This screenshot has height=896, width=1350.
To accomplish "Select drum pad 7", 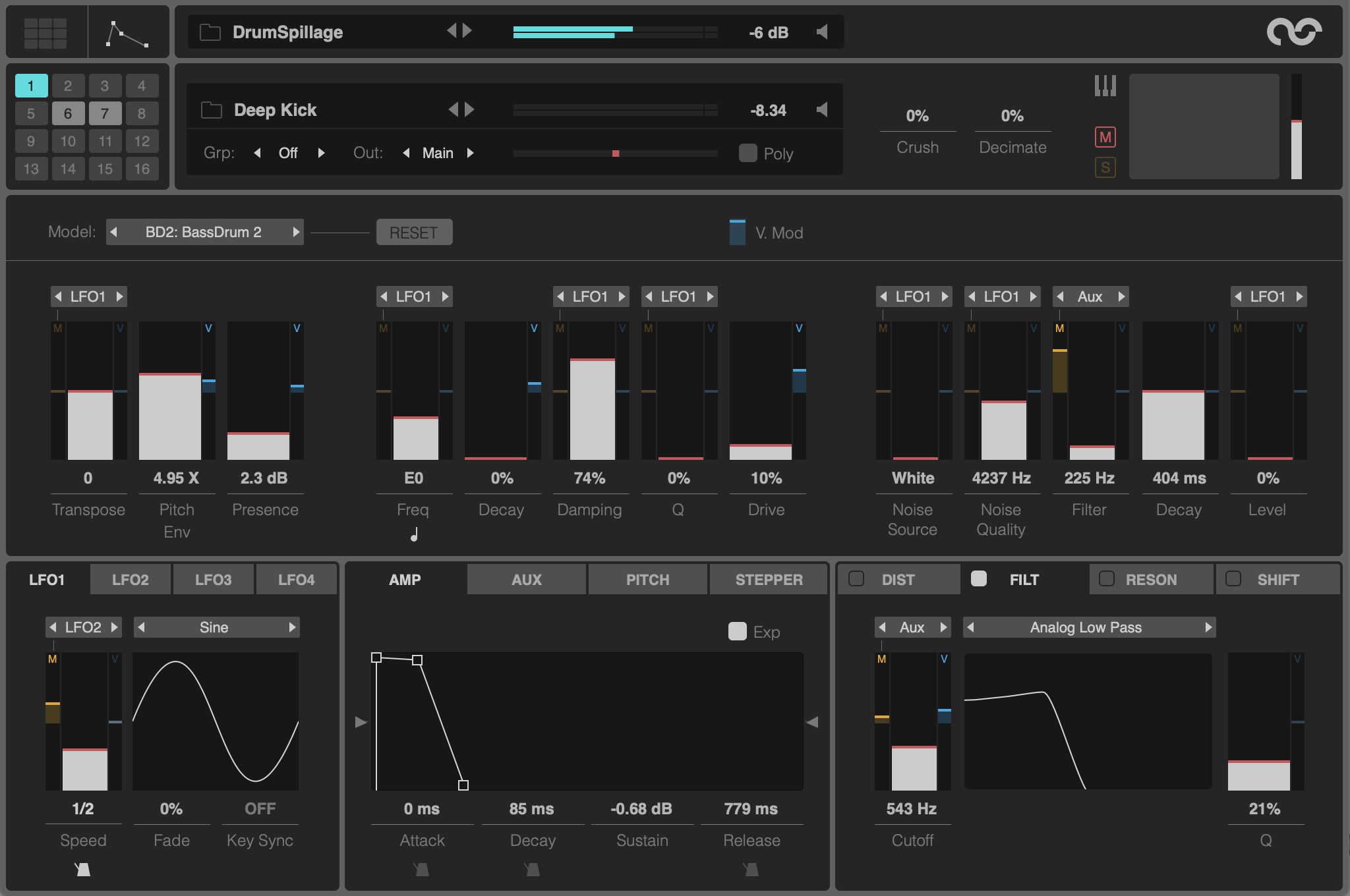I will [104, 113].
